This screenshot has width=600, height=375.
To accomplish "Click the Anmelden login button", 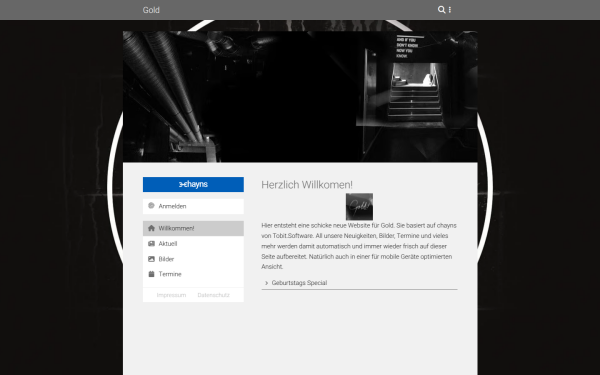I will pyautogui.click(x=193, y=206).
